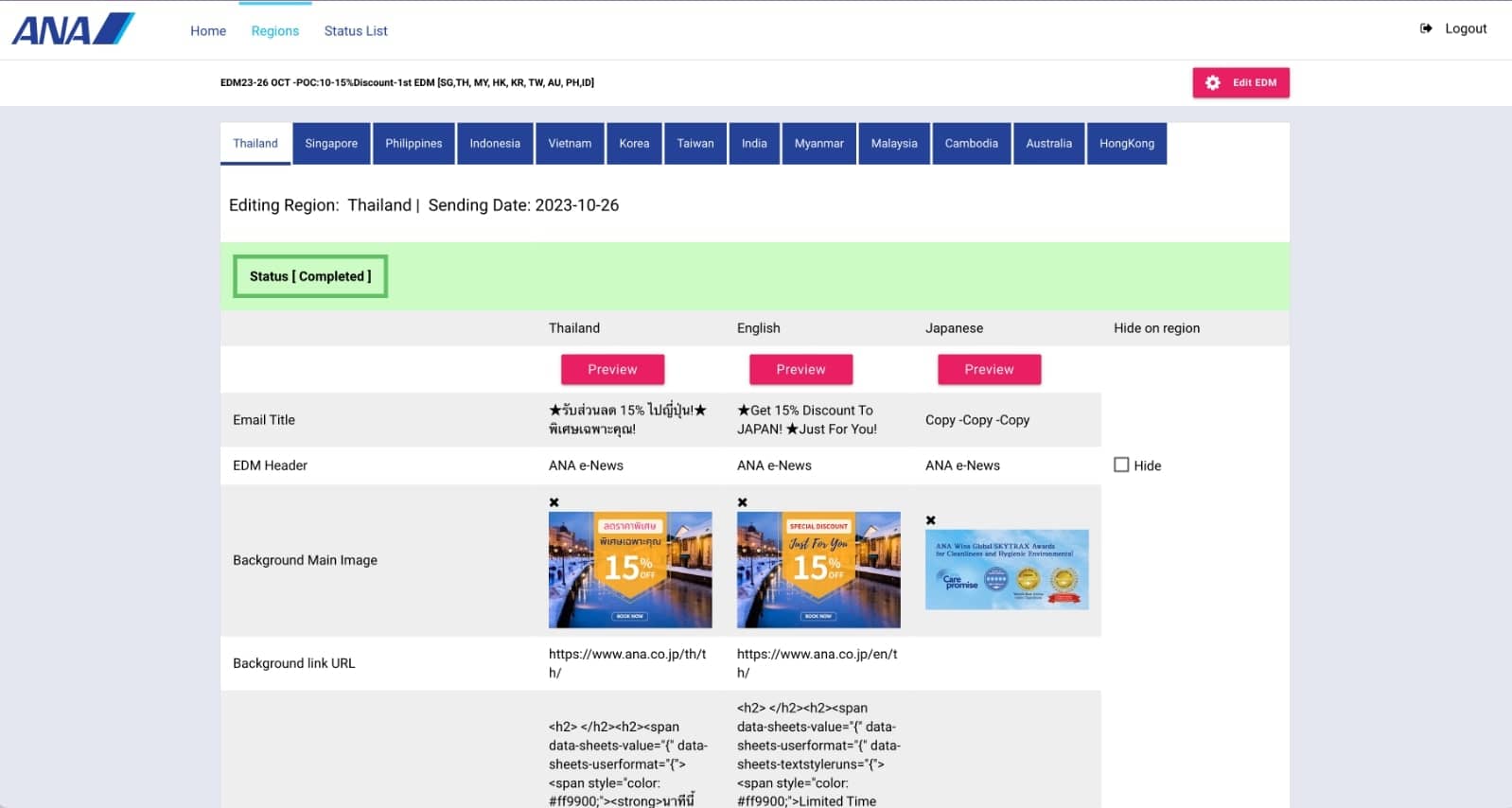1512x808 pixels.
Task: Click English background link URL ana.co.jp/en/th/
Action: pos(818,663)
